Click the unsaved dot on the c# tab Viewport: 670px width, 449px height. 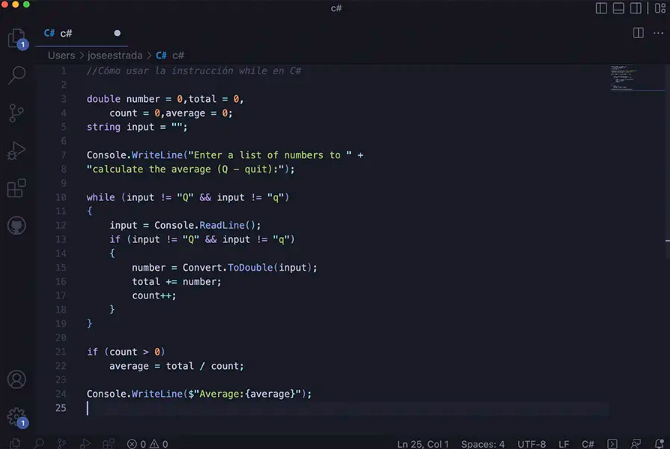coord(117,33)
